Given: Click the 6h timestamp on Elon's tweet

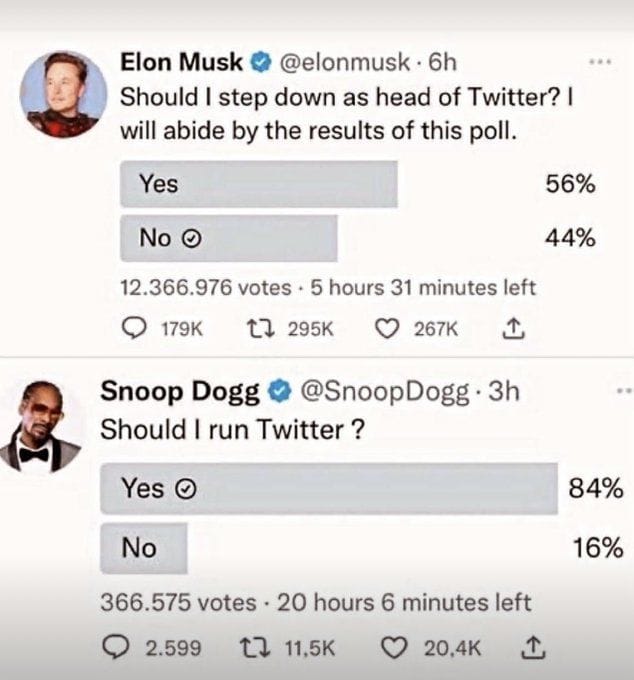Looking at the screenshot, I should (442, 62).
